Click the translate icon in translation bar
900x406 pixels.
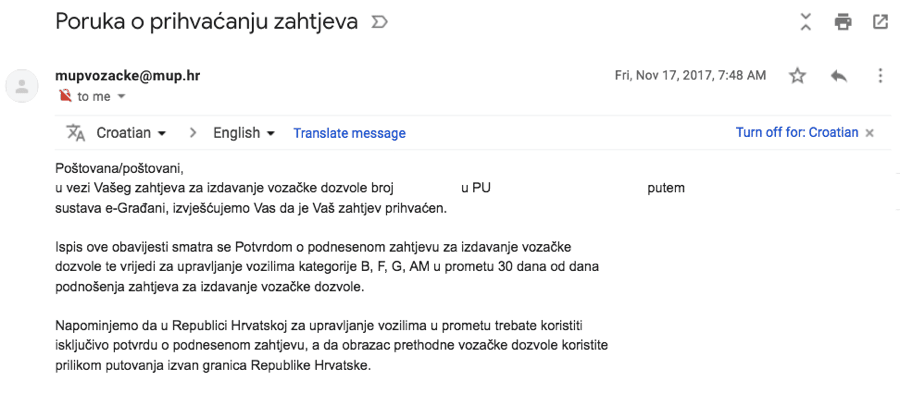coord(76,133)
